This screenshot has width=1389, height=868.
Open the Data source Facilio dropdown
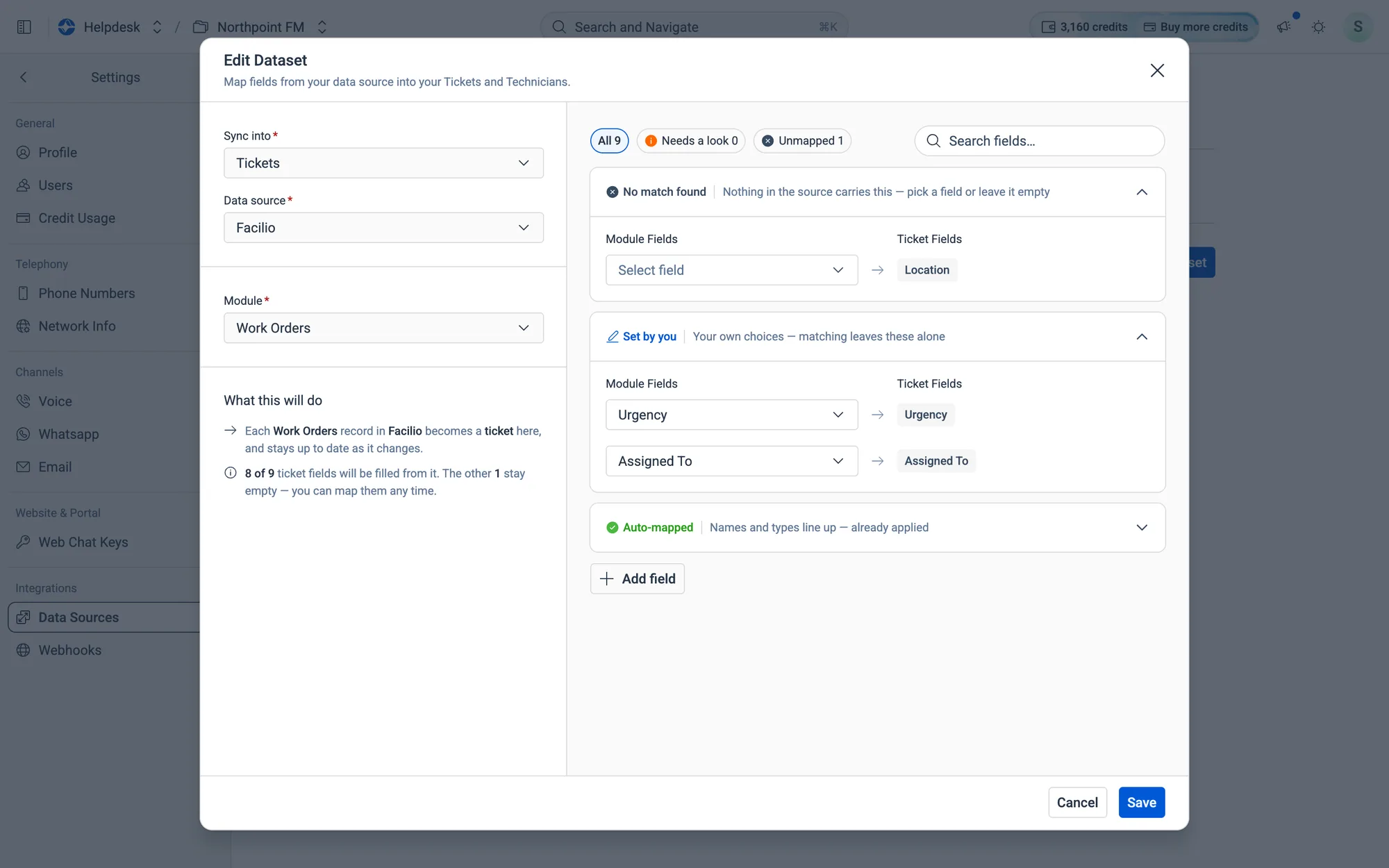pyautogui.click(x=383, y=228)
